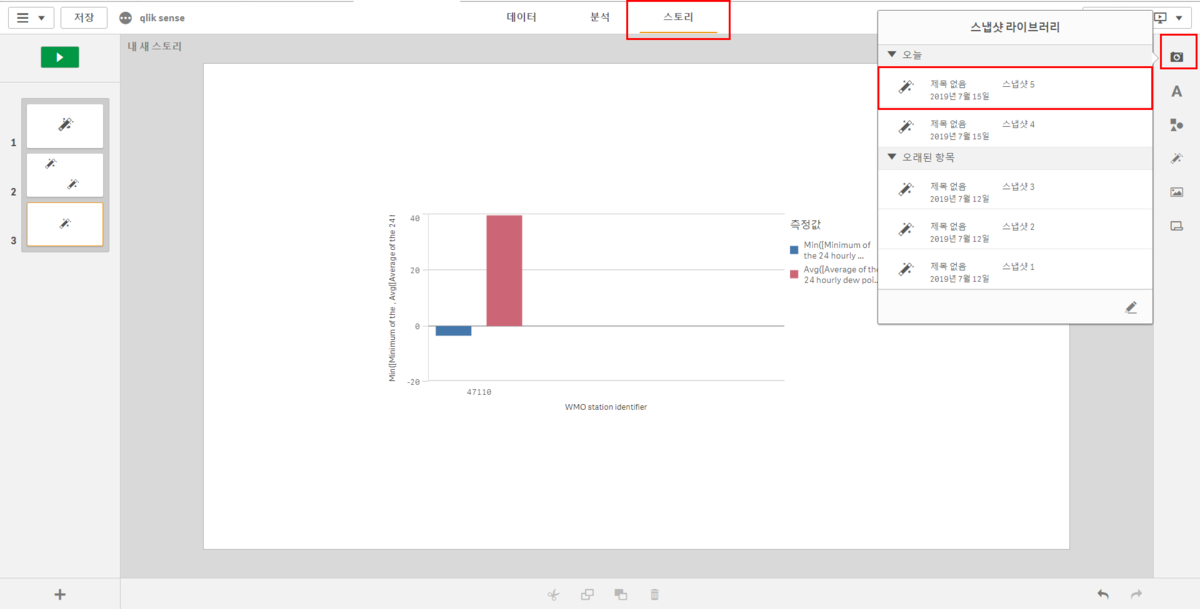The height and width of the screenshot is (609, 1200).
Task: Select slide 2 thumbnail in left panel
Action: [x=65, y=175]
